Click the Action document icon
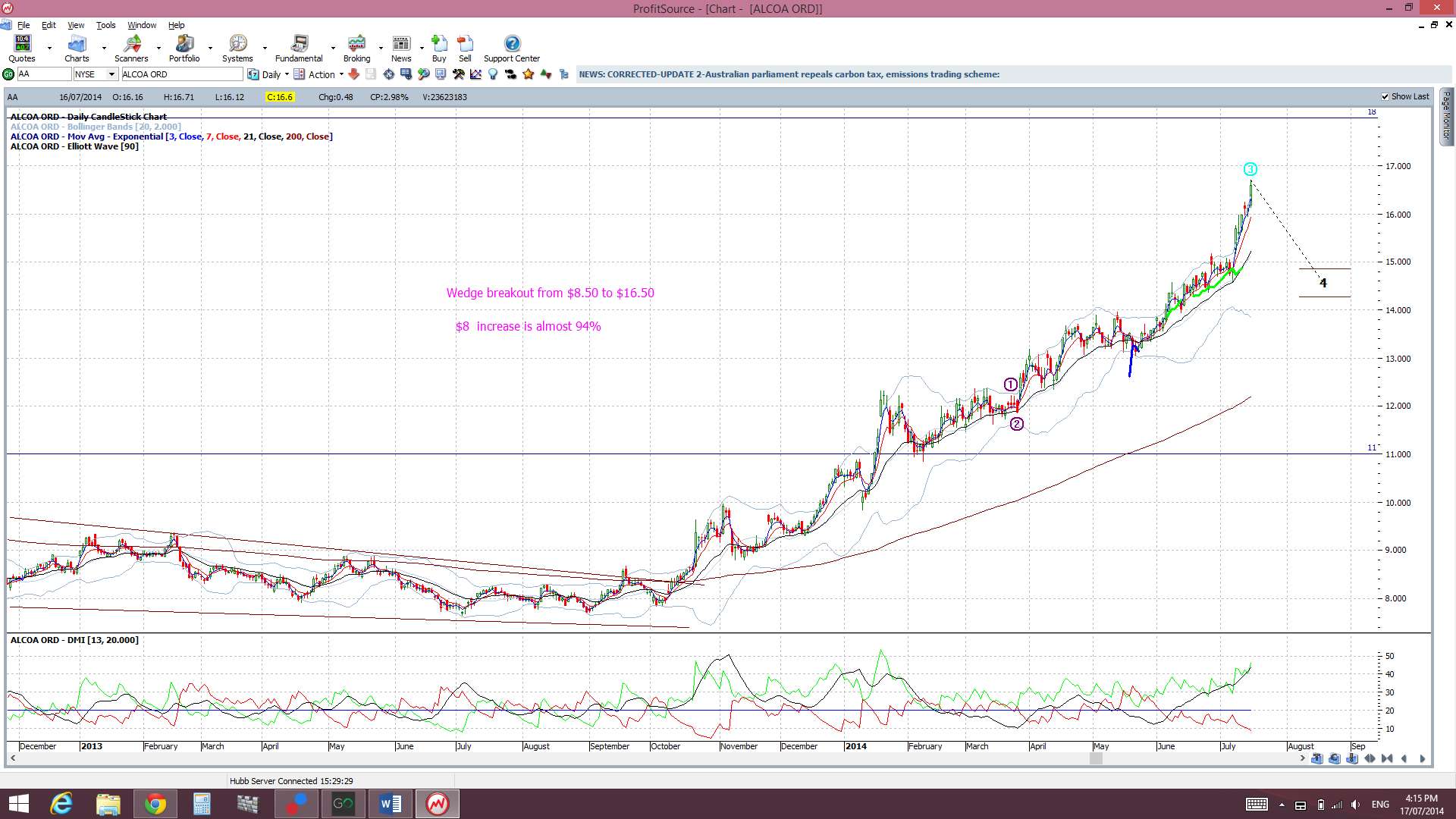This screenshot has width=1456, height=819. [299, 74]
